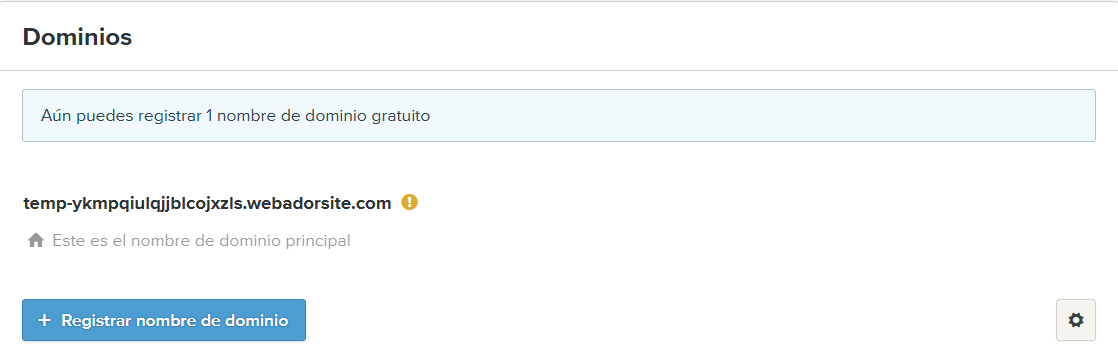This screenshot has height=360, width=1118.
Task: Open domain settings via the gear icon
Action: [1075, 320]
